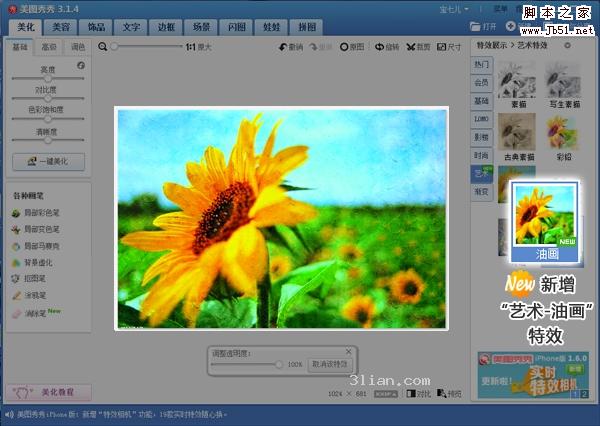The image size is (600, 426).
Task: Click the 旋转 rotate icon
Action: pos(379,47)
